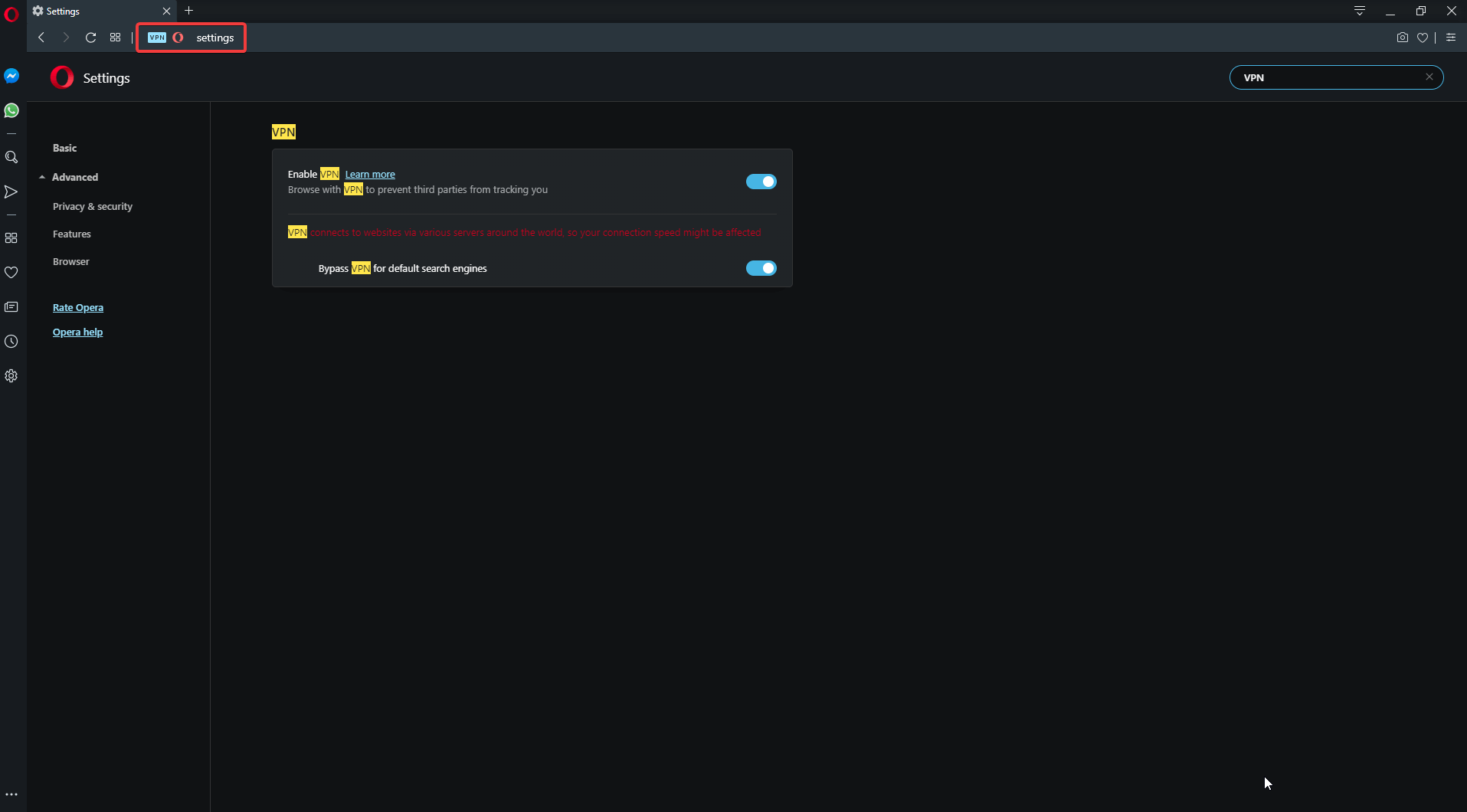Click the sidebar search icon

coord(11,157)
